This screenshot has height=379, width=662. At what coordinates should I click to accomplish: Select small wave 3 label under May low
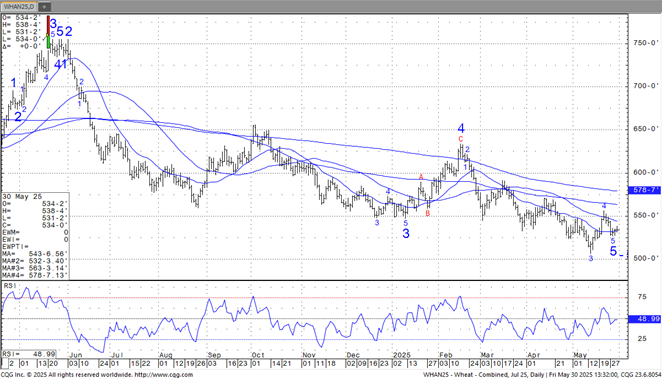tap(591, 258)
